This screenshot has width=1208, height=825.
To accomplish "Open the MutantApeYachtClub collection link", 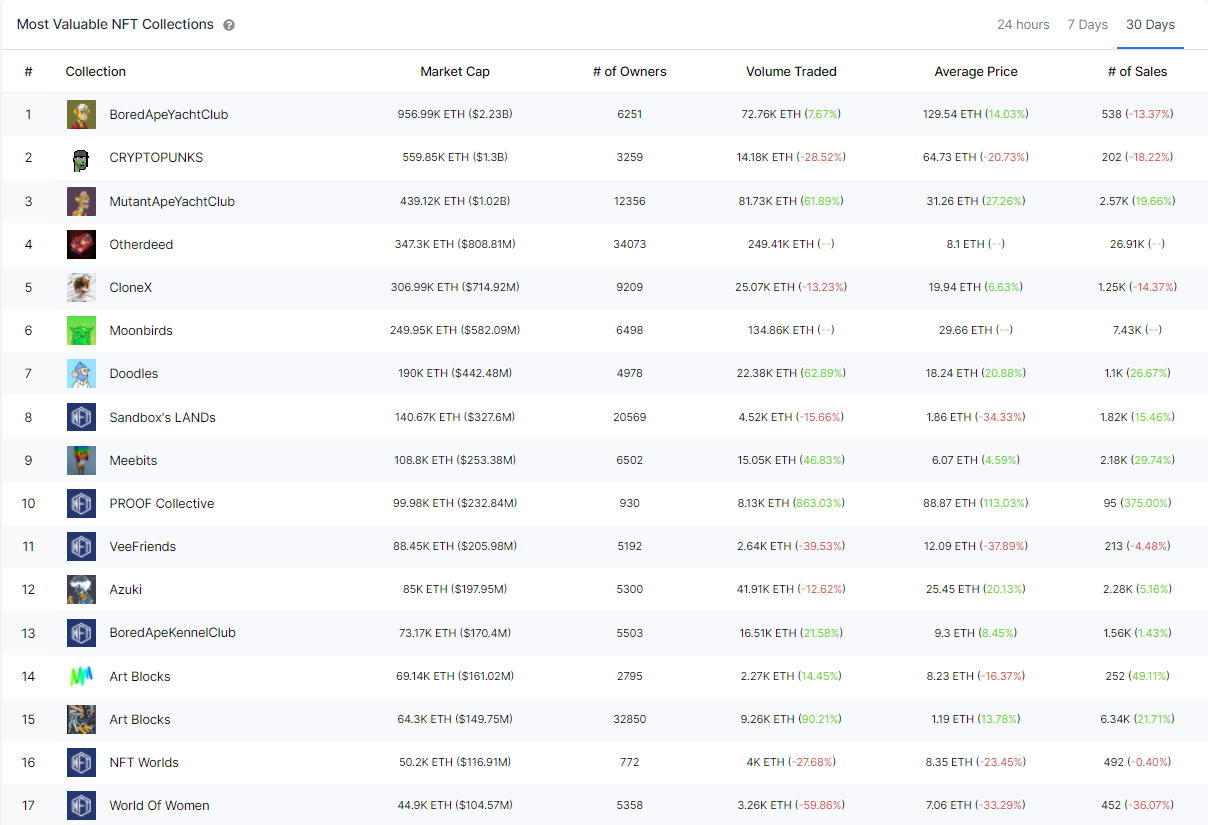I will pyautogui.click(x=172, y=201).
